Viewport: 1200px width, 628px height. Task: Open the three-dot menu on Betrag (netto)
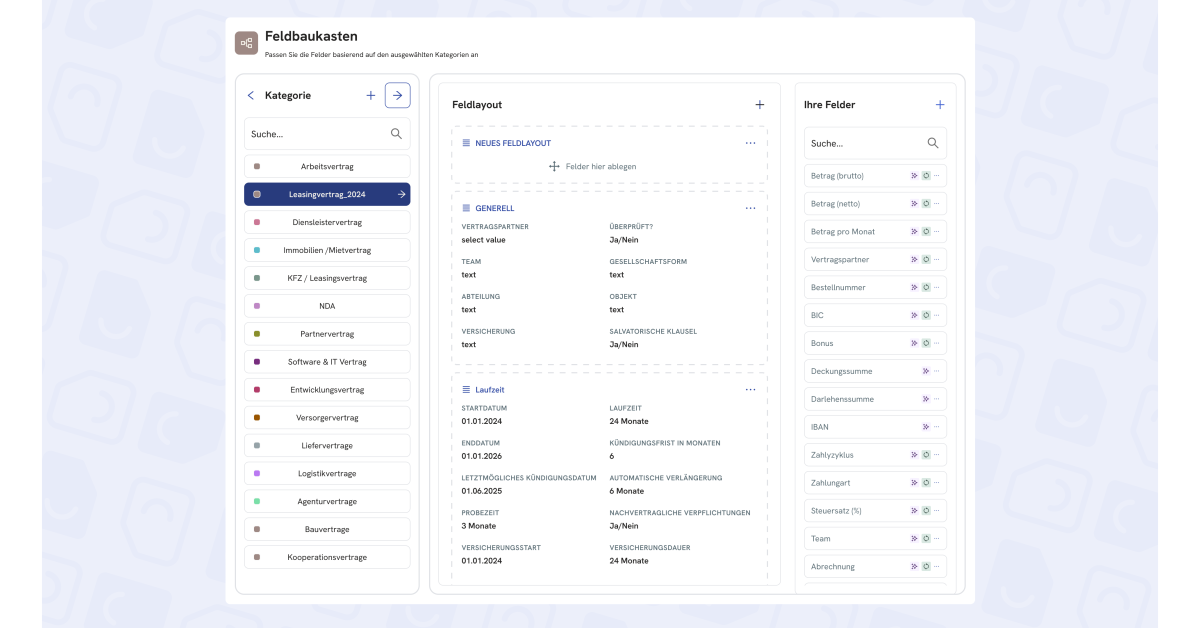937,203
